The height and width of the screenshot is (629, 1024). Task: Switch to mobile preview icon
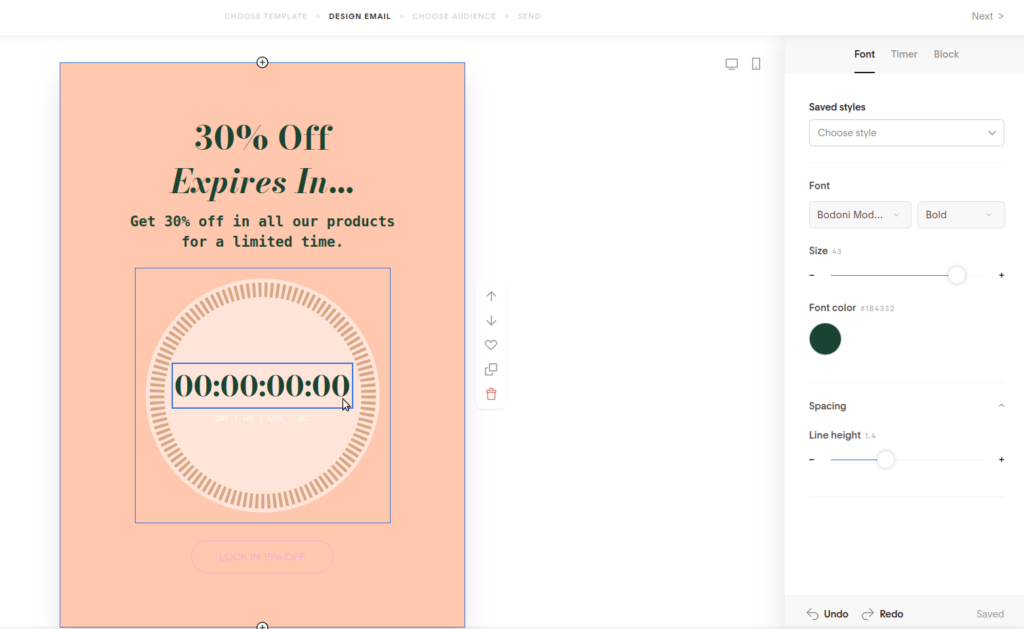click(756, 64)
